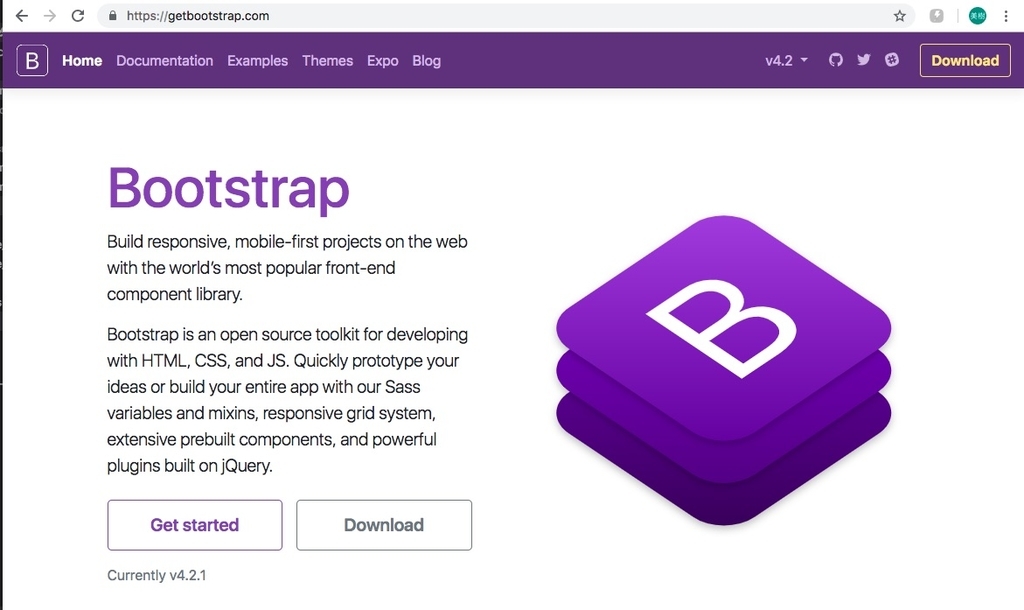Viewport: 1024px width, 610px height.
Task: Select the Home nav item
Action: 82,61
